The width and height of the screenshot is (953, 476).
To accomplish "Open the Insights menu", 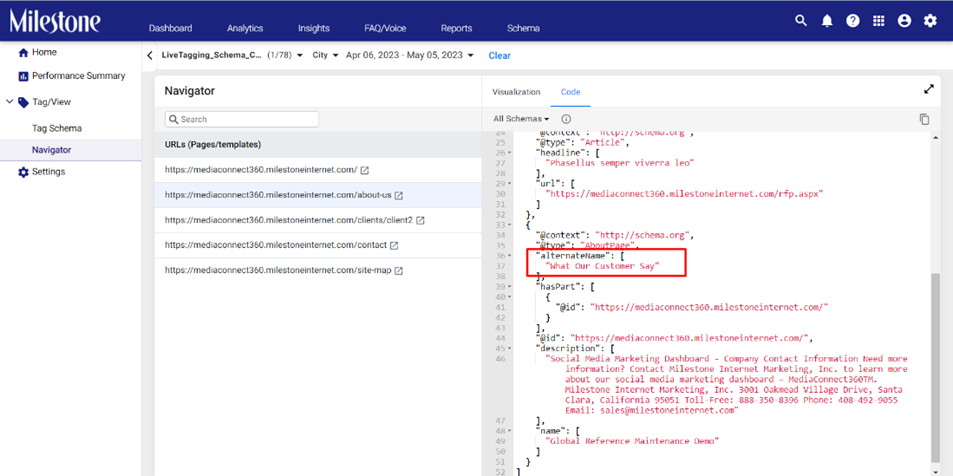I will point(314,28).
